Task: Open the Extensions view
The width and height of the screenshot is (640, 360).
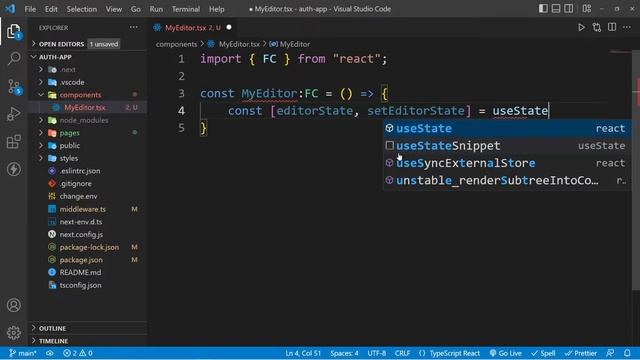Action: pyautogui.click(x=14, y=142)
